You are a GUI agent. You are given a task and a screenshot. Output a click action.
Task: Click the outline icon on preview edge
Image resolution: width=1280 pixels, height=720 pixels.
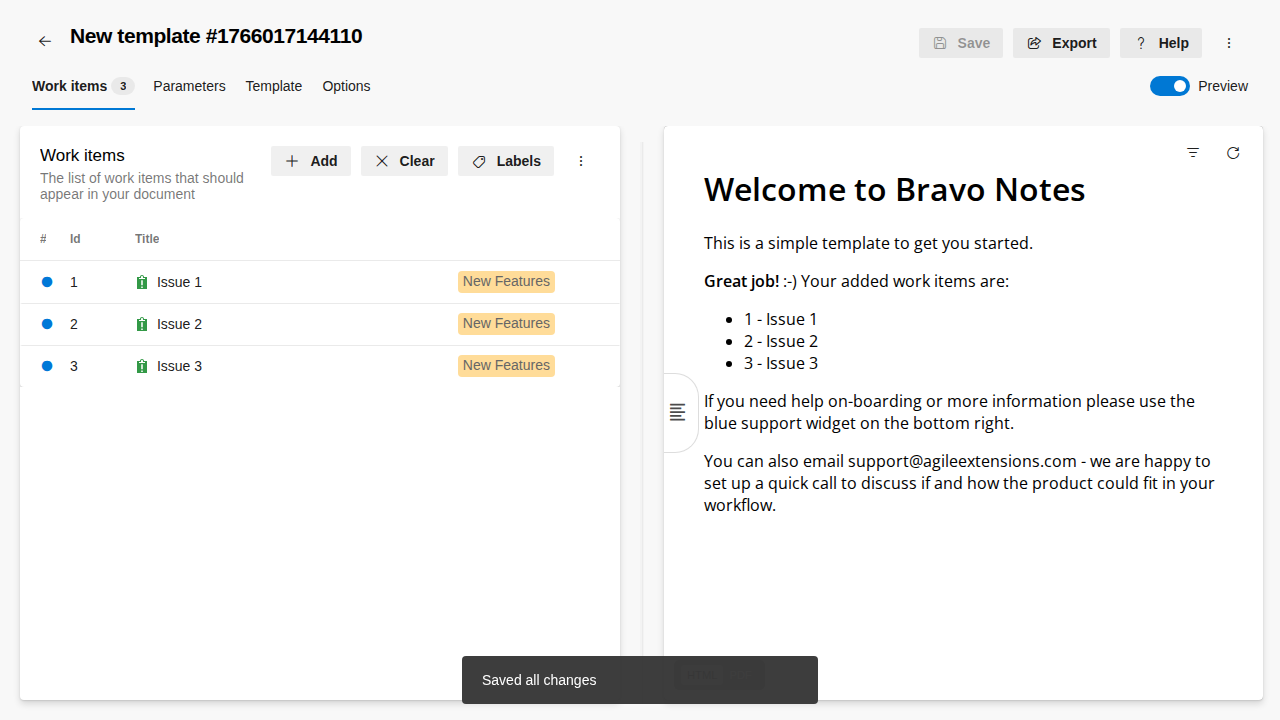point(678,412)
